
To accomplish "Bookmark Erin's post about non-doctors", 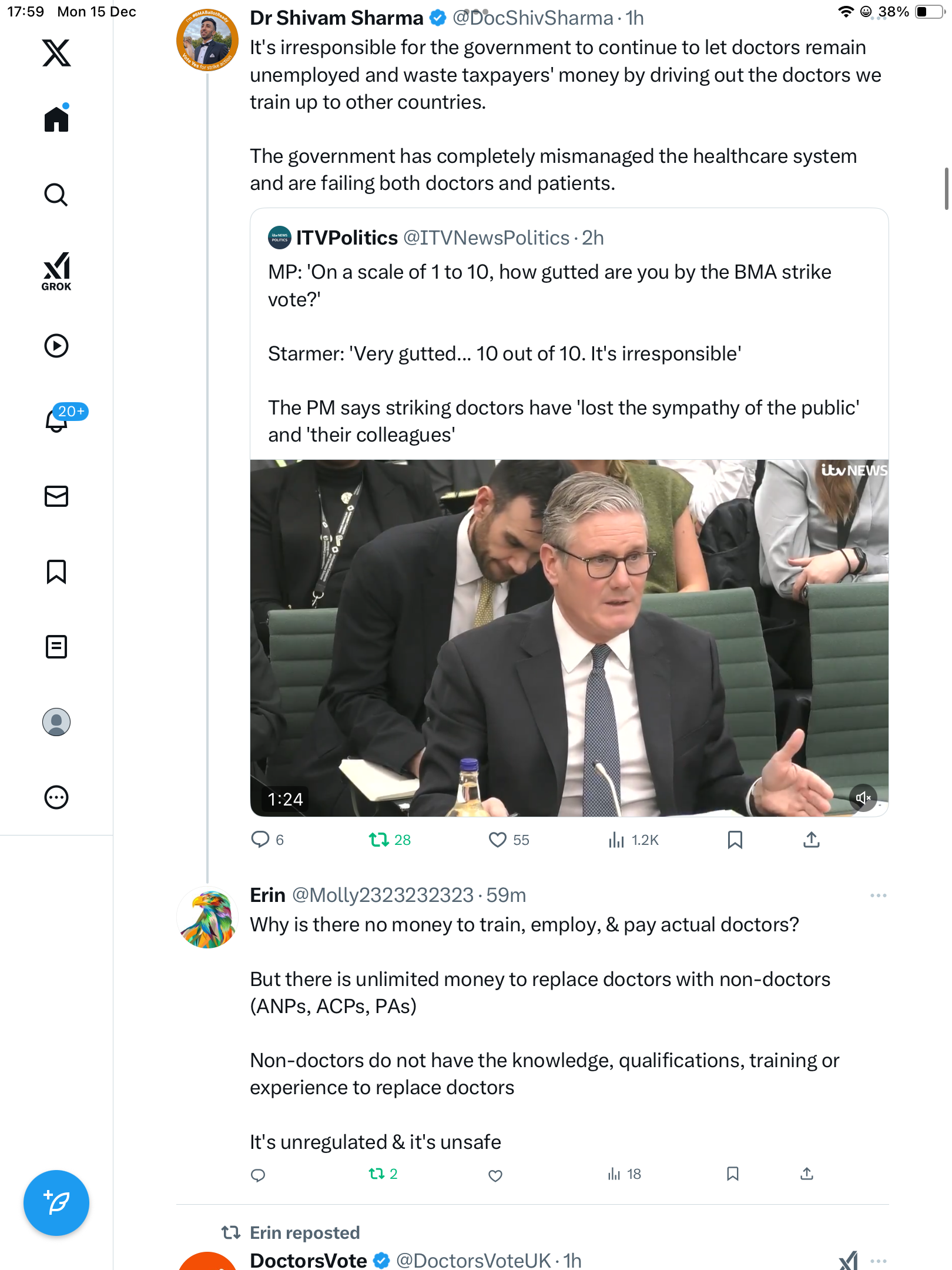I will click(732, 1174).
